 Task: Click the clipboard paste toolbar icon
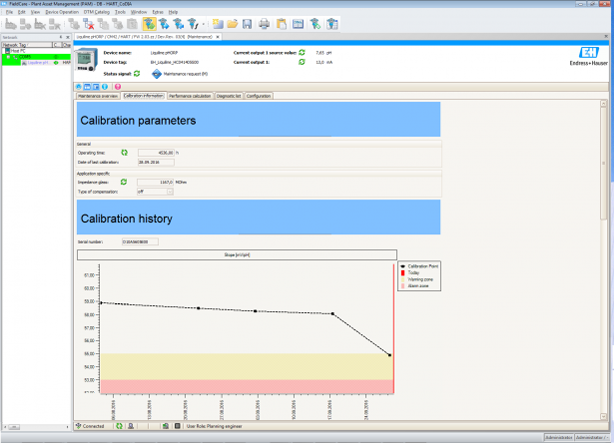click(281, 24)
